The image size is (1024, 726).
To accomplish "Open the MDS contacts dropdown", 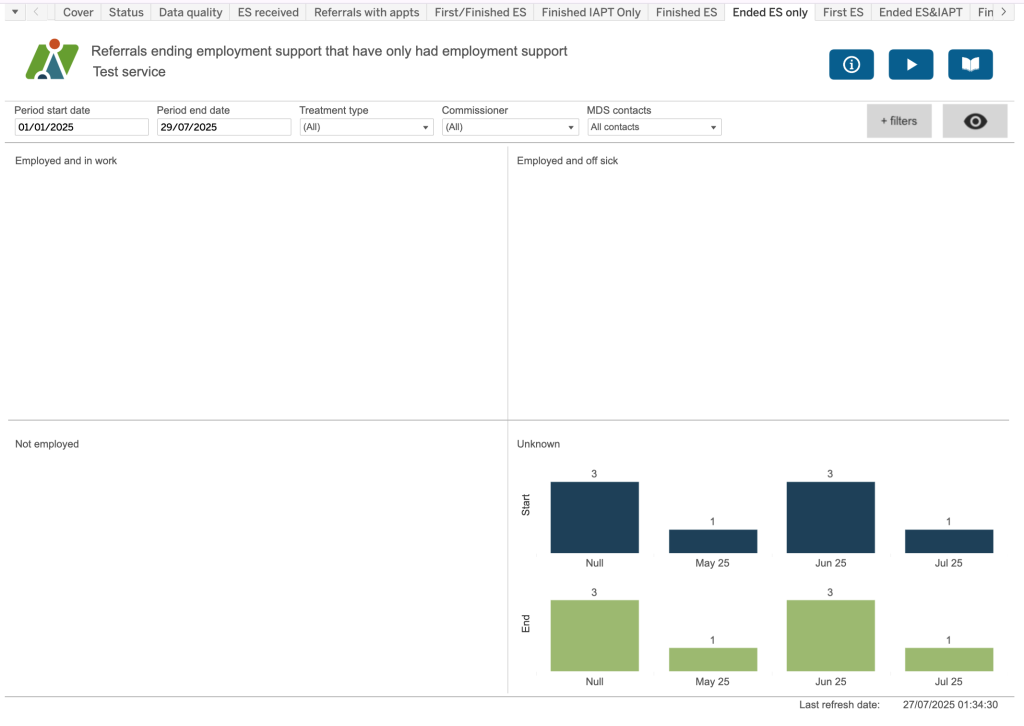I will pyautogui.click(x=654, y=127).
